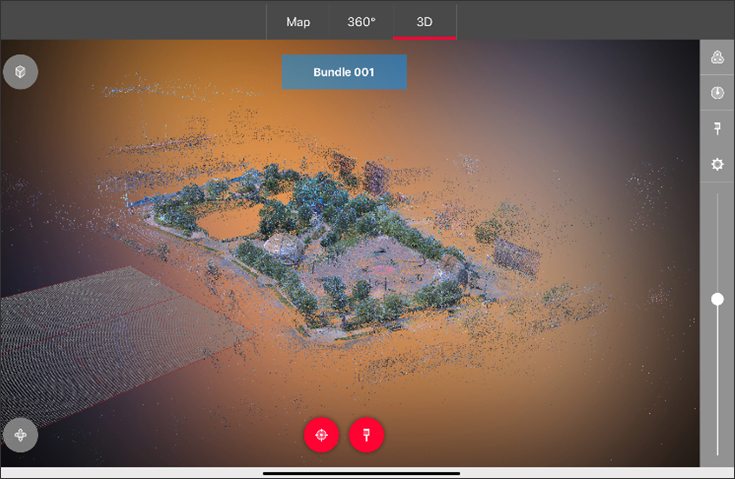This screenshot has width=735, height=479.
Task: Open settings gear in right sidebar
Action: [x=717, y=164]
